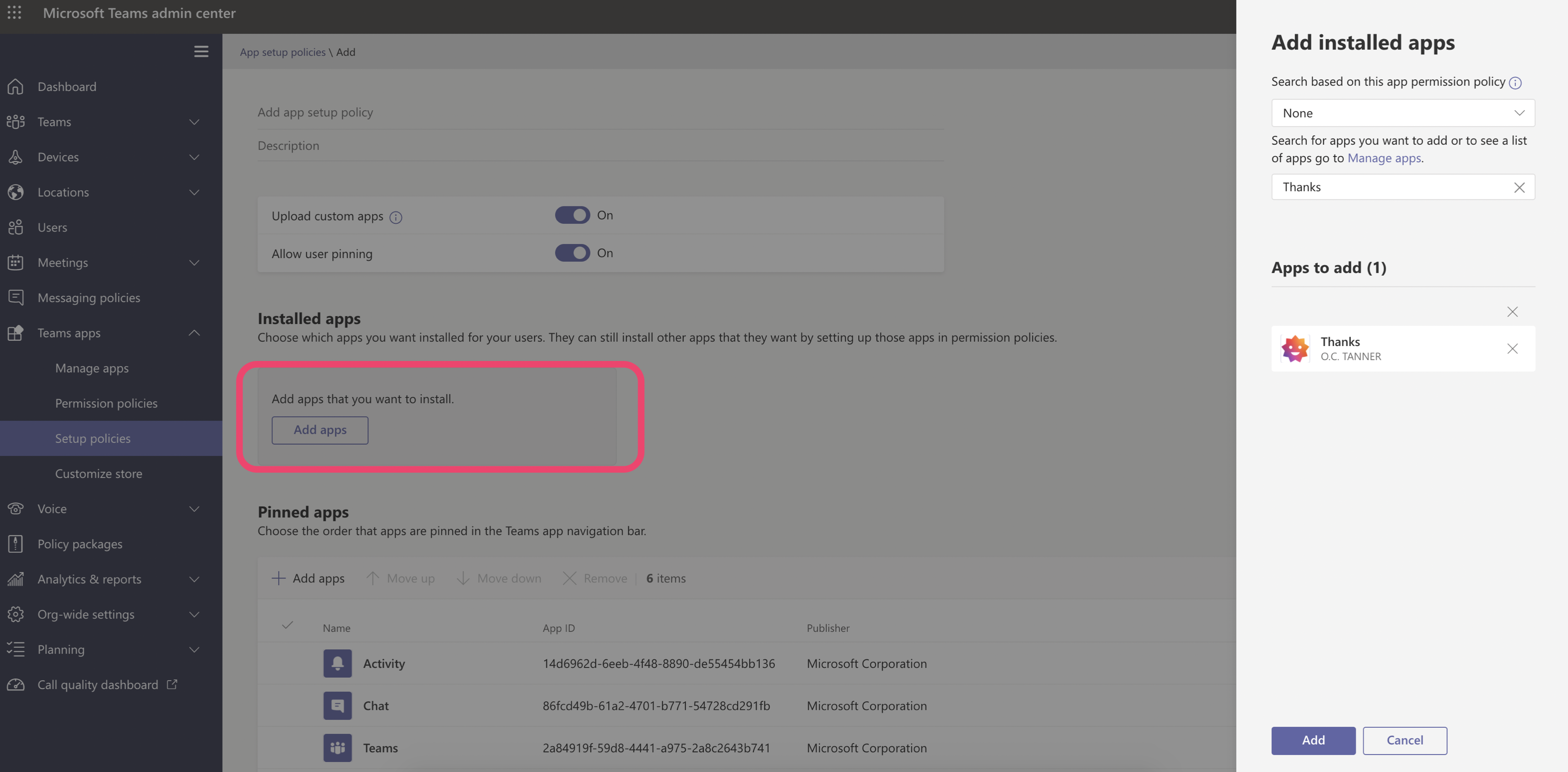Collapse sidebar with hamburger menu icon
Viewport: 1568px width, 772px height.
(201, 51)
